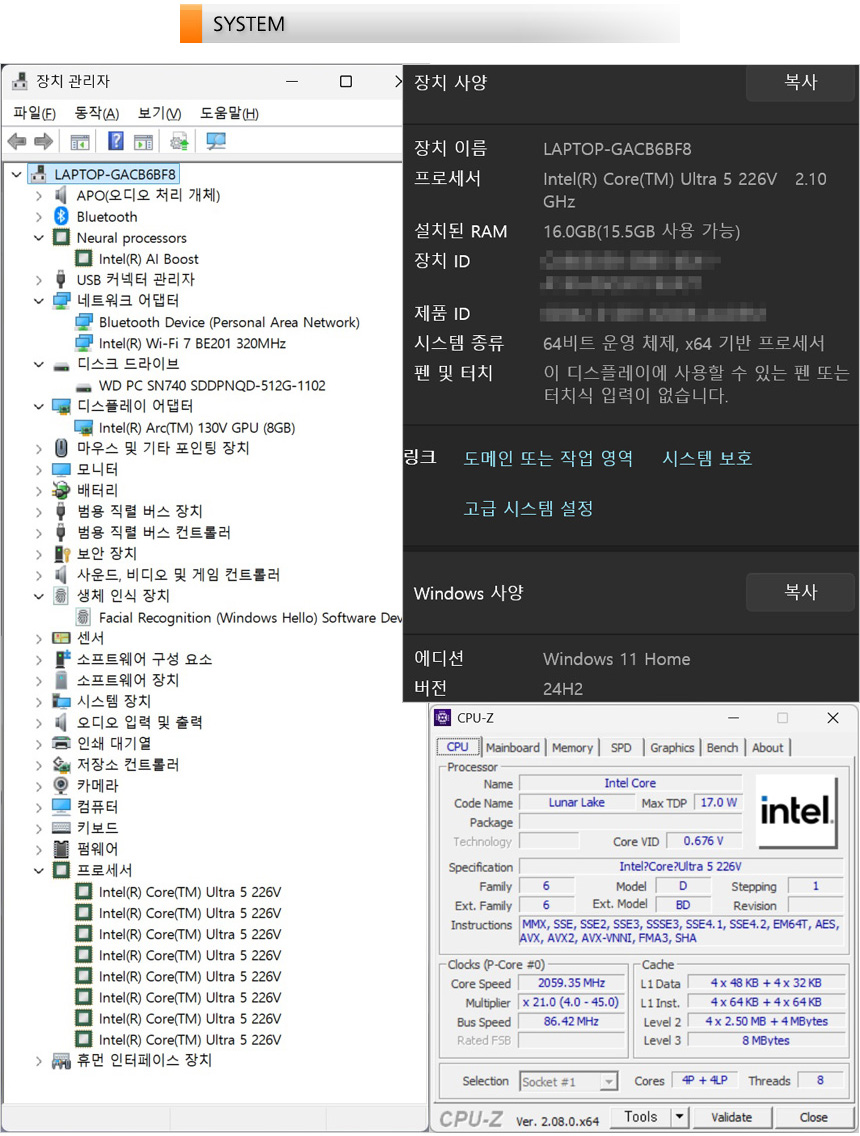Click the Back arrow in Device Manager toolbar

tap(17, 142)
